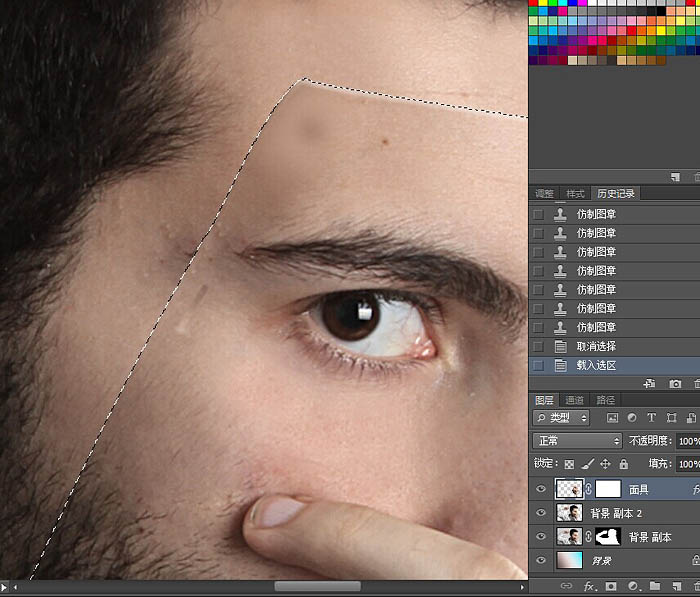Viewport: 700px width, 597px height.
Task: Select the 图层 tab
Action: click(x=544, y=400)
